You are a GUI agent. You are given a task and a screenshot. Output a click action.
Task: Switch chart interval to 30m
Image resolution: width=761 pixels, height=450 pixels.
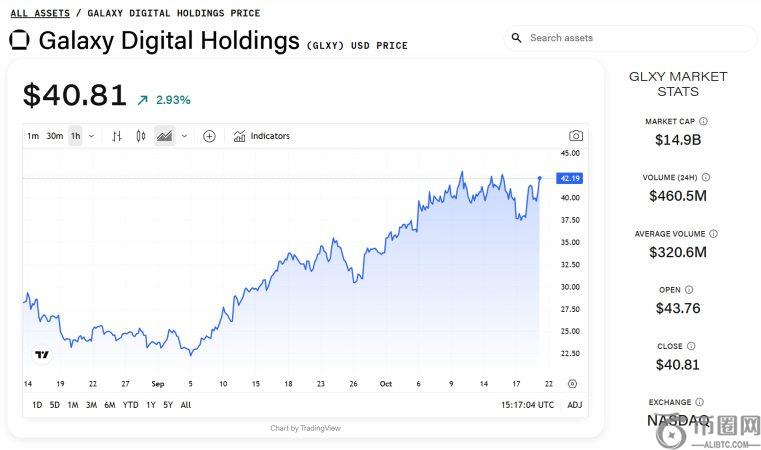(54, 136)
